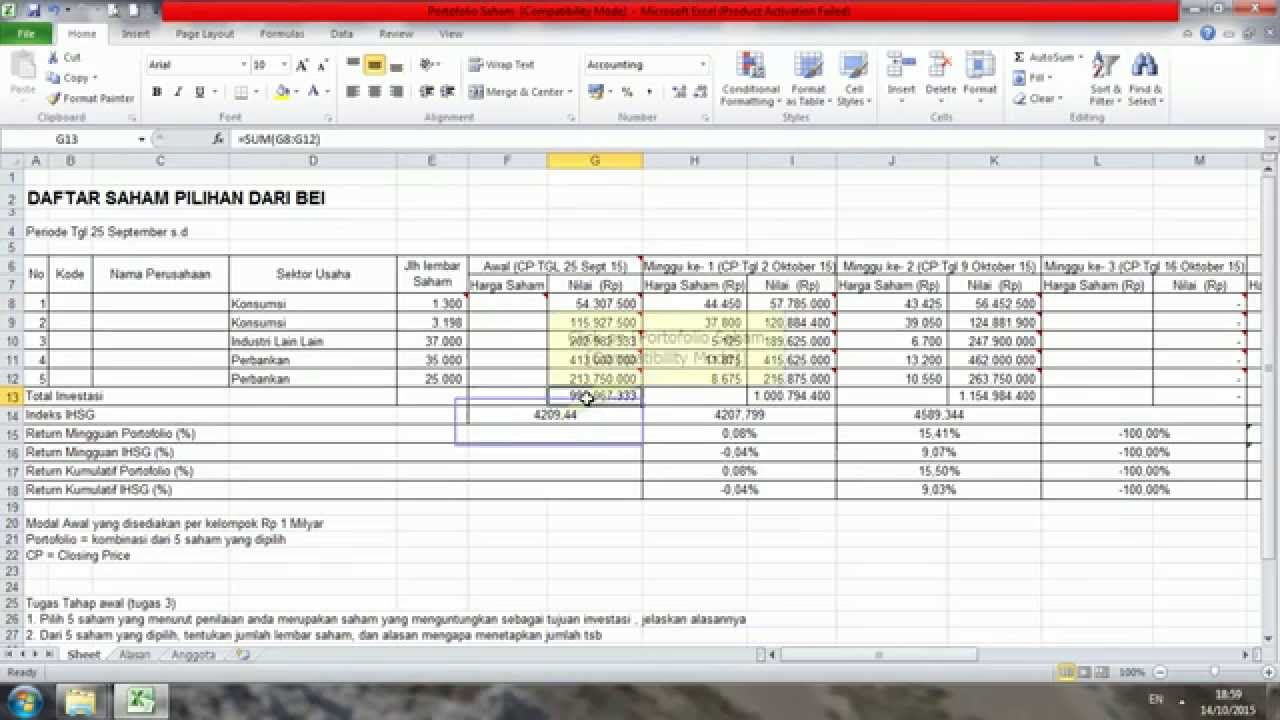Open the Find & Select menu
1280x720 pixels.
pos(1144,80)
